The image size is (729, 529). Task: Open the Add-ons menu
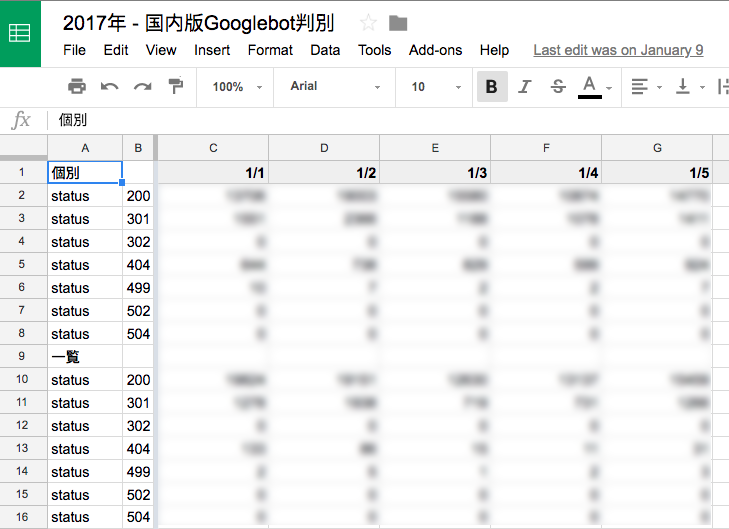(435, 50)
